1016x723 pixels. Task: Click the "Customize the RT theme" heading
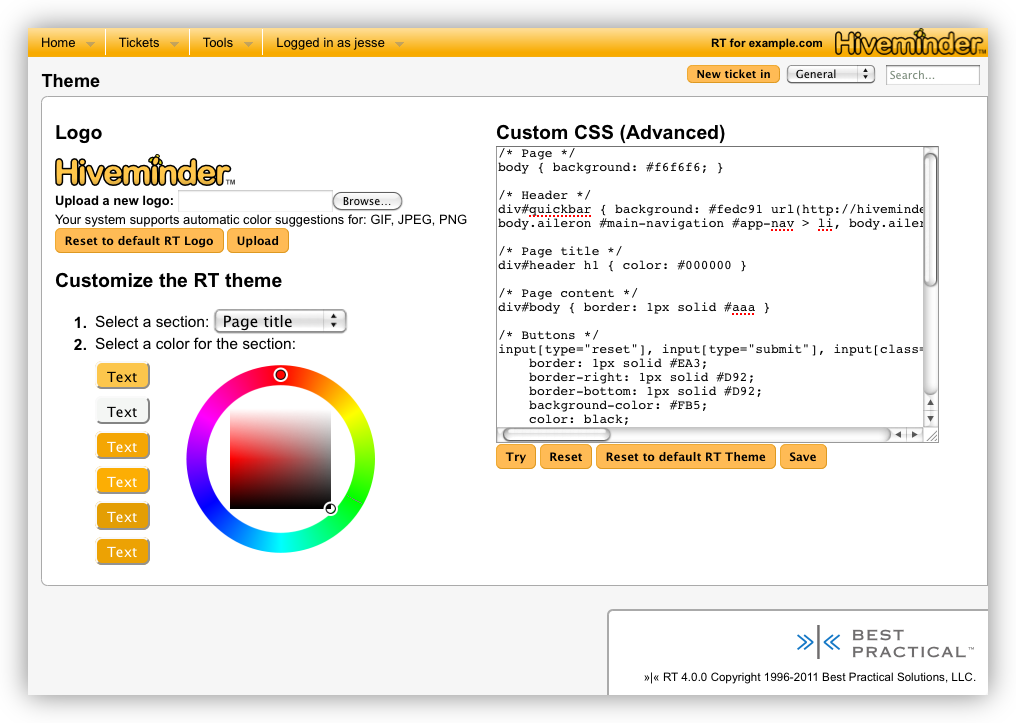click(x=168, y=281)
